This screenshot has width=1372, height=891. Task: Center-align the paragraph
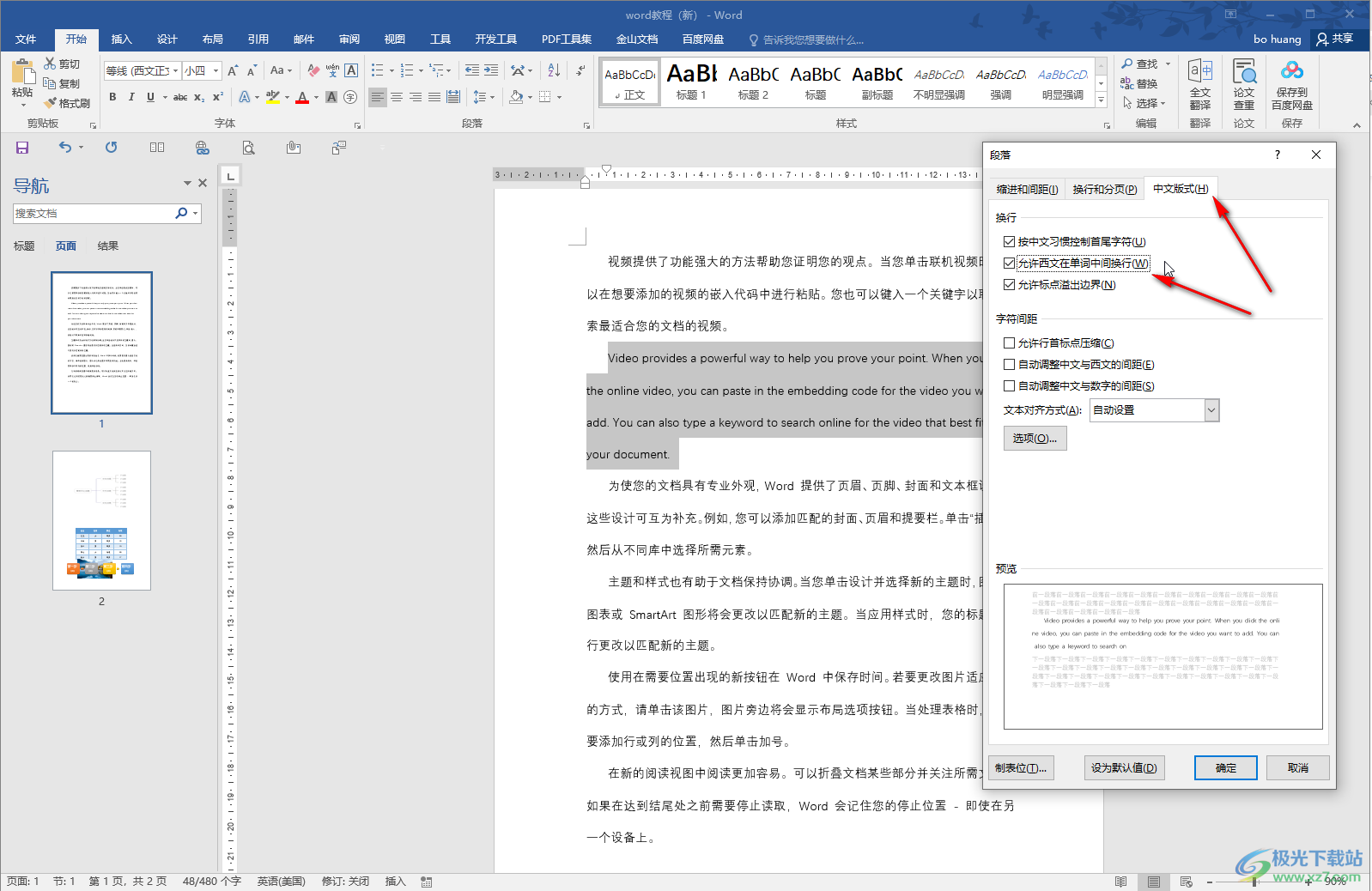[397, 97]
